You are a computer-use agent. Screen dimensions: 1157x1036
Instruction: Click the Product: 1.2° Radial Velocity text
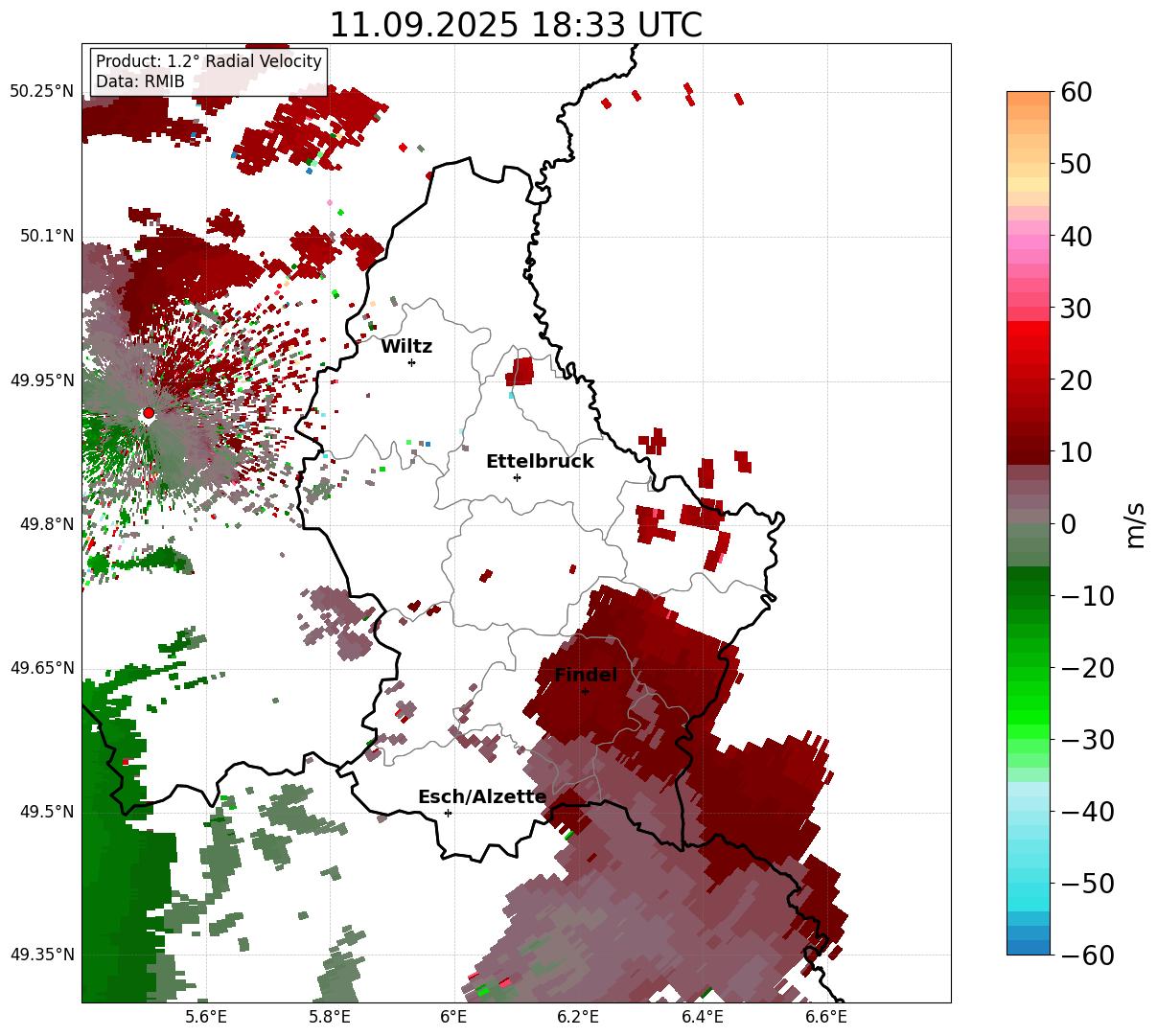coord(209,61)
